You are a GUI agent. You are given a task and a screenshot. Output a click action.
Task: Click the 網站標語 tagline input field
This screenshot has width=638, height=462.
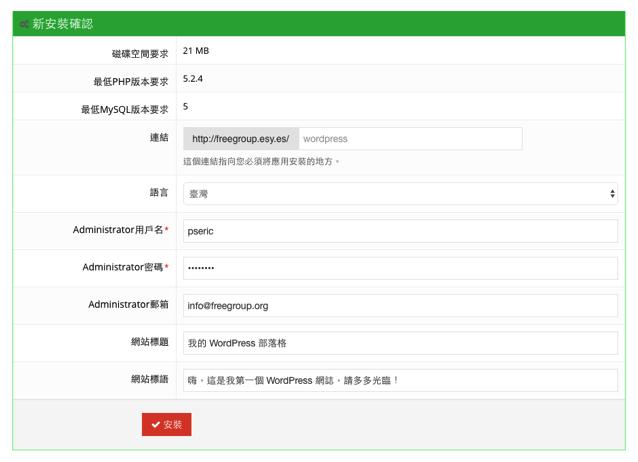point(400,381)
